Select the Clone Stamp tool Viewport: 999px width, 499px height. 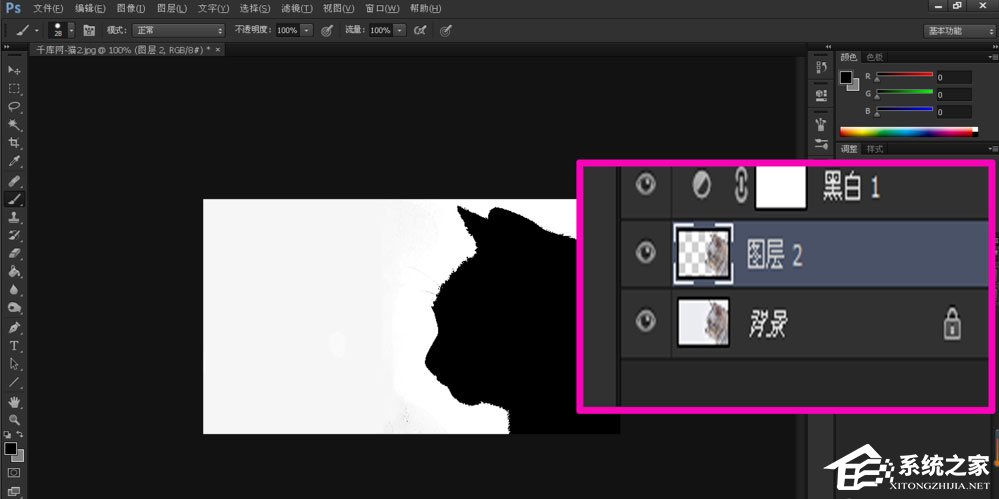point(14,216)
